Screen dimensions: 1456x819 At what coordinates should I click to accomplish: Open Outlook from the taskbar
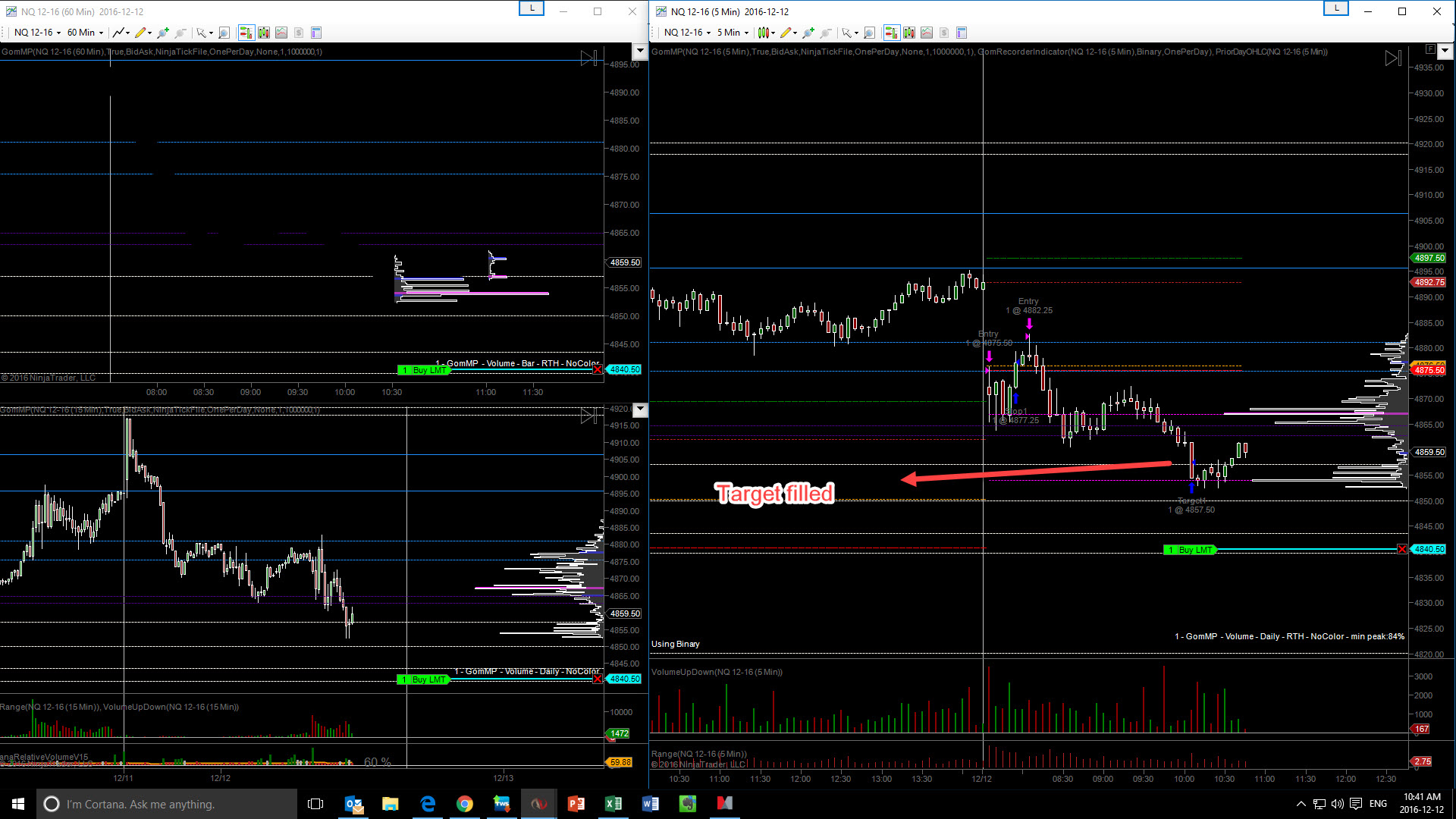click(353, 804)
